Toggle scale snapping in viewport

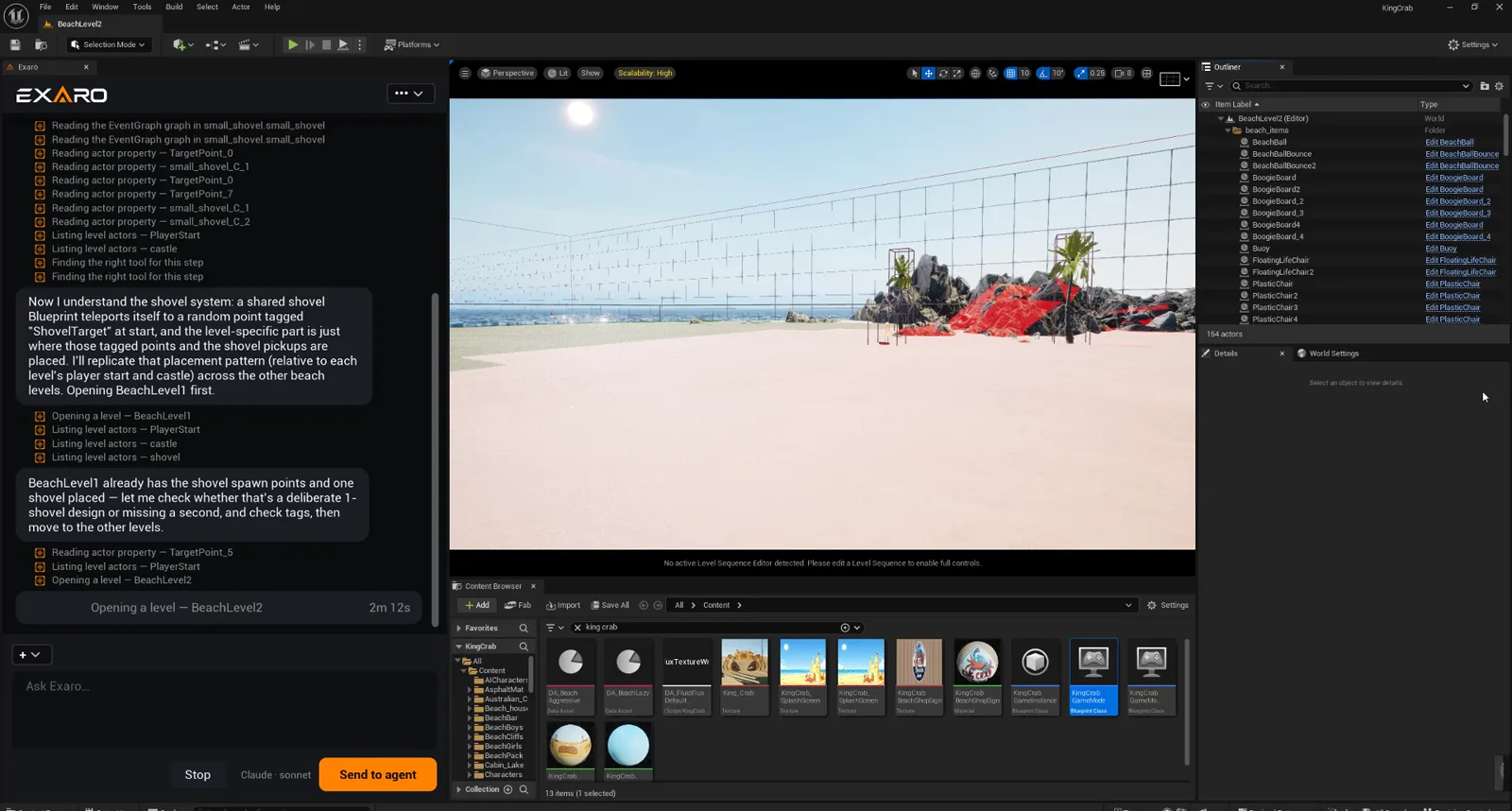(1081, 73)
